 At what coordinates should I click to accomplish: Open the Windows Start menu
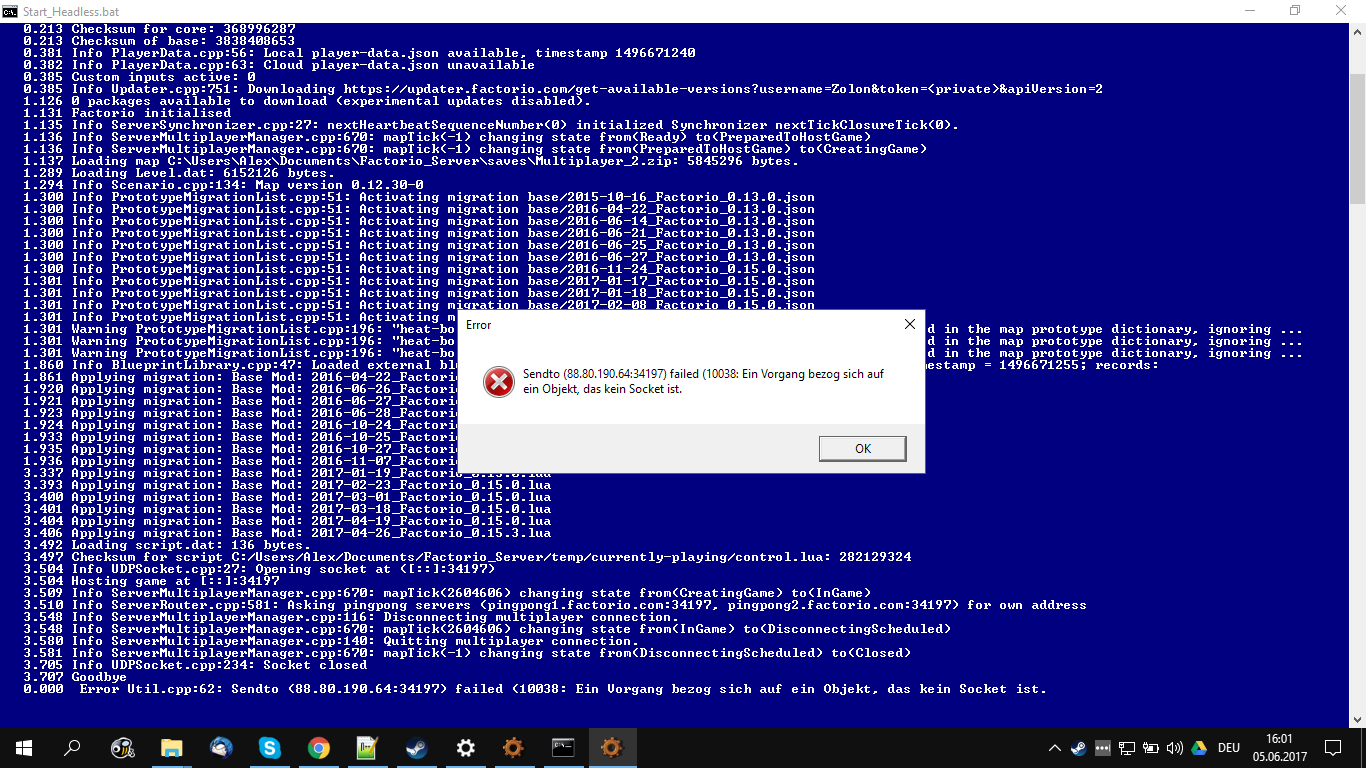coord(24,748)
